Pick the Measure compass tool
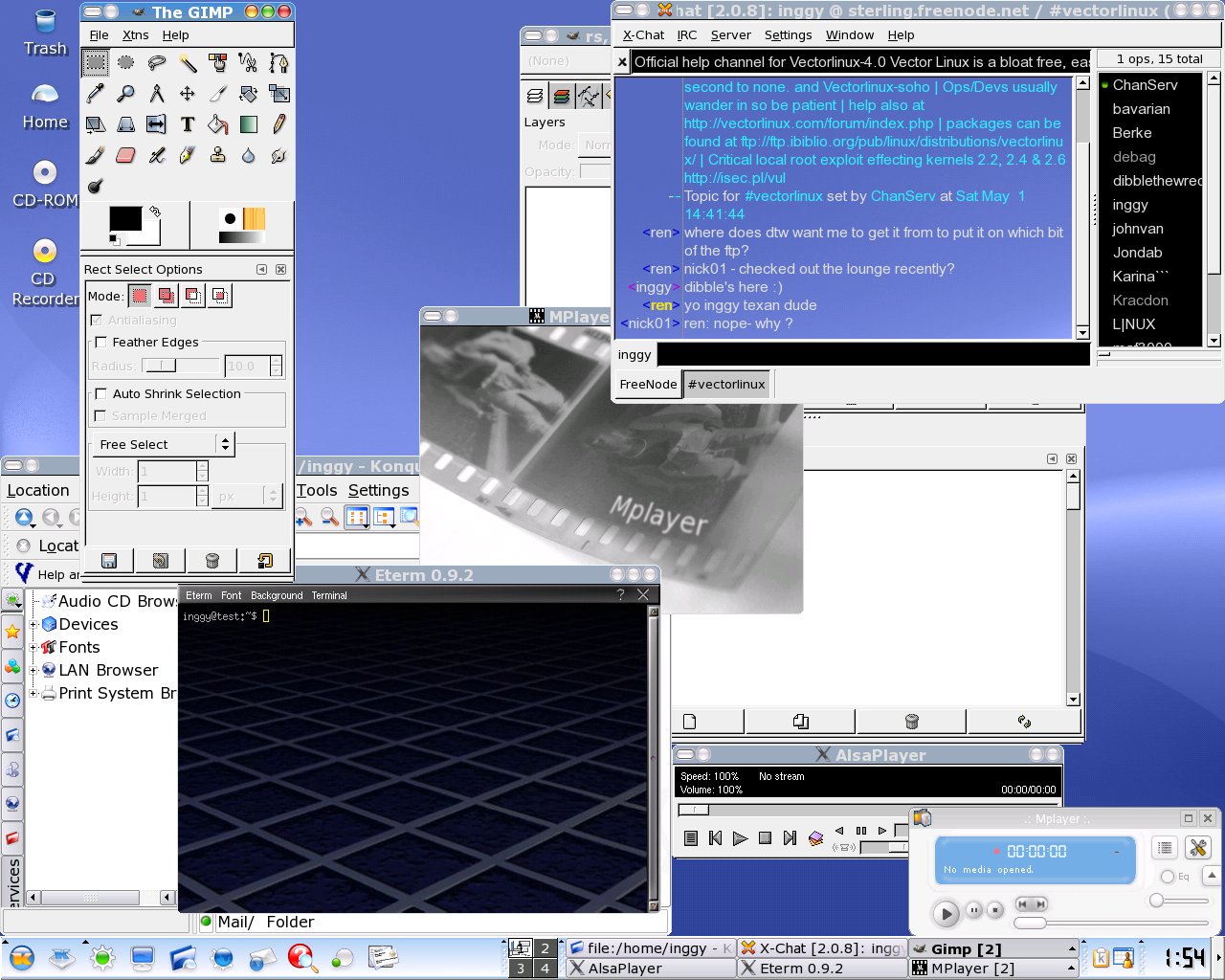This screenshot has width=1225, height=980. [x=157, y=94]
